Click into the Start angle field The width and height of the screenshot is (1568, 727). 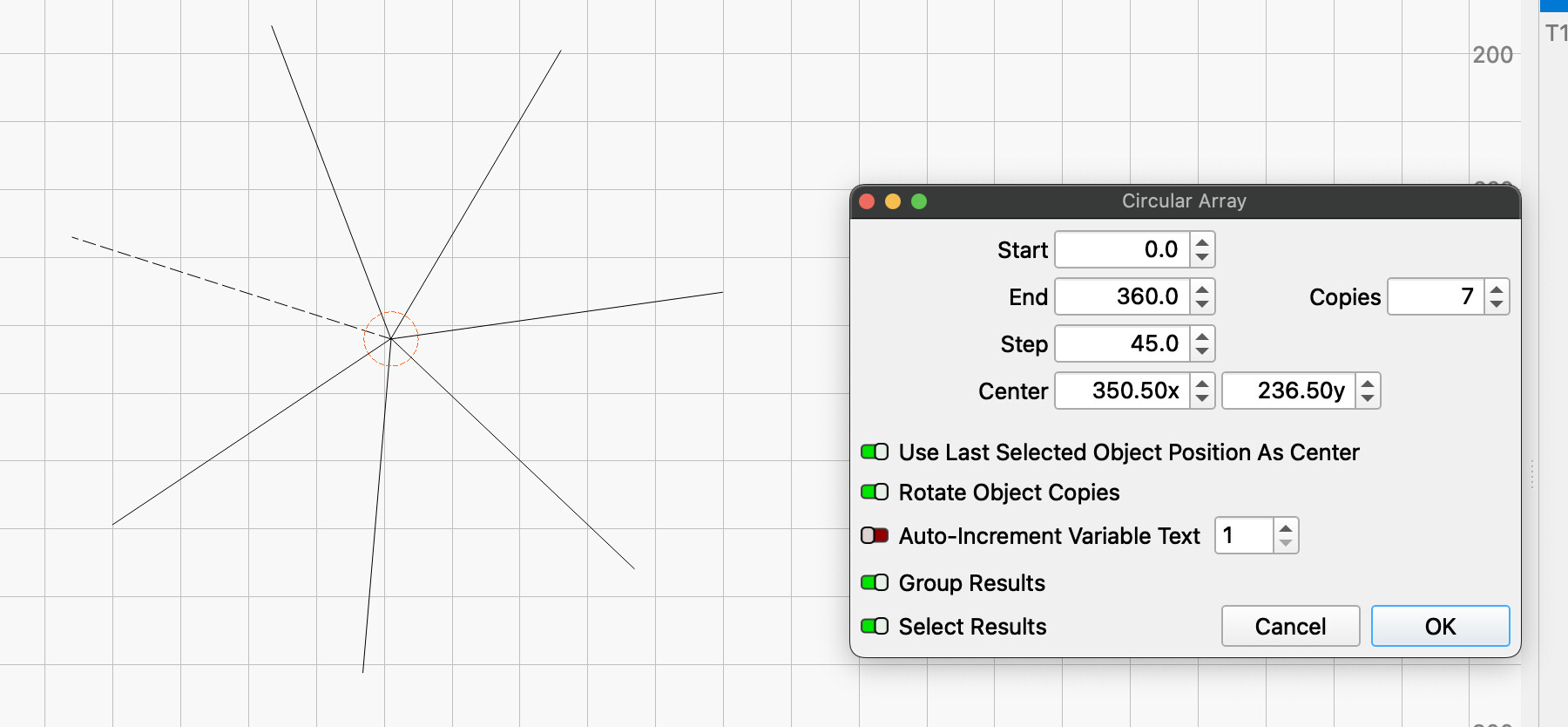coord(1122,249)
